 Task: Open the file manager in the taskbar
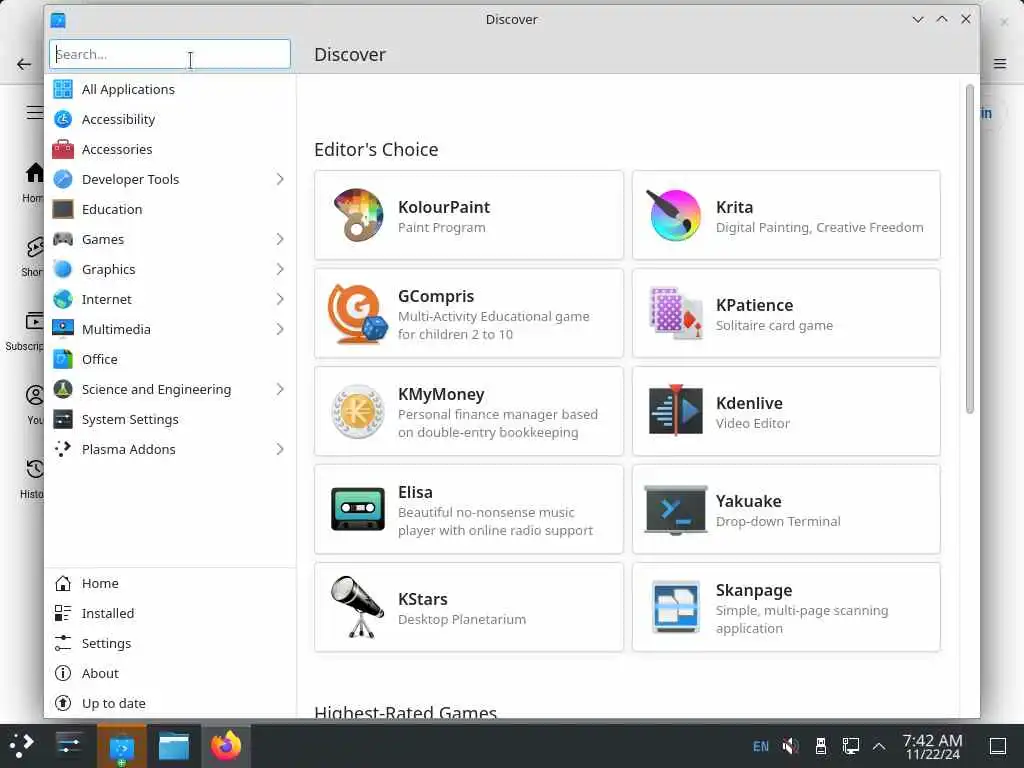coord(174,746)
